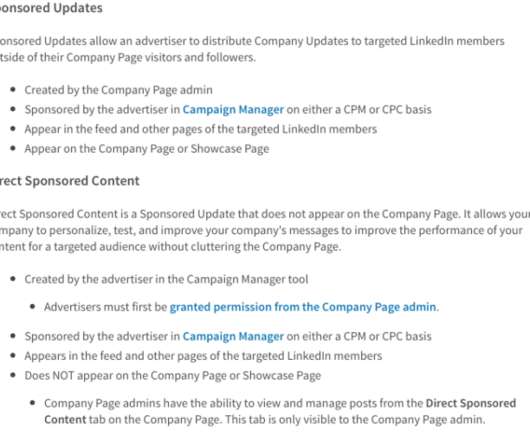Click the text on either a CPM or CPC basis under Sponsored Updates
The image size is (530, 443).
pyautogui.click(x=359, y=110)
